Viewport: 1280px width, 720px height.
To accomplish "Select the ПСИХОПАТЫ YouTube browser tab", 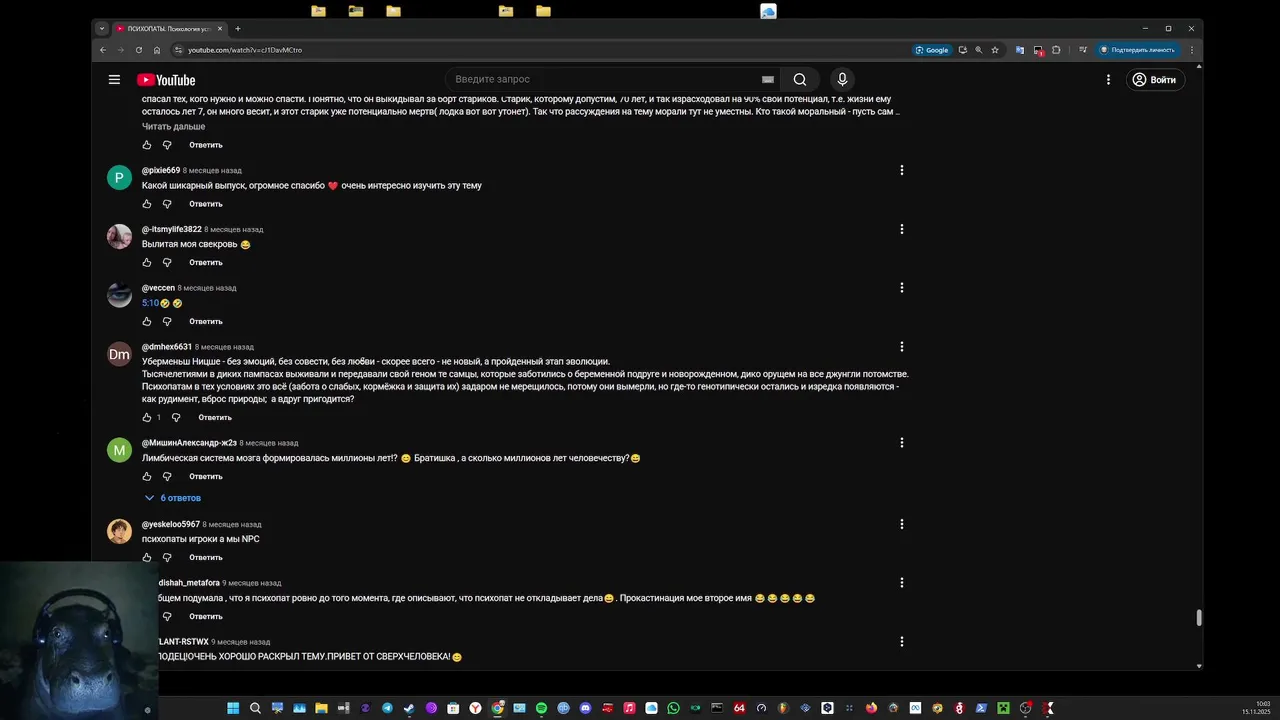I will (x=168, y=29).
